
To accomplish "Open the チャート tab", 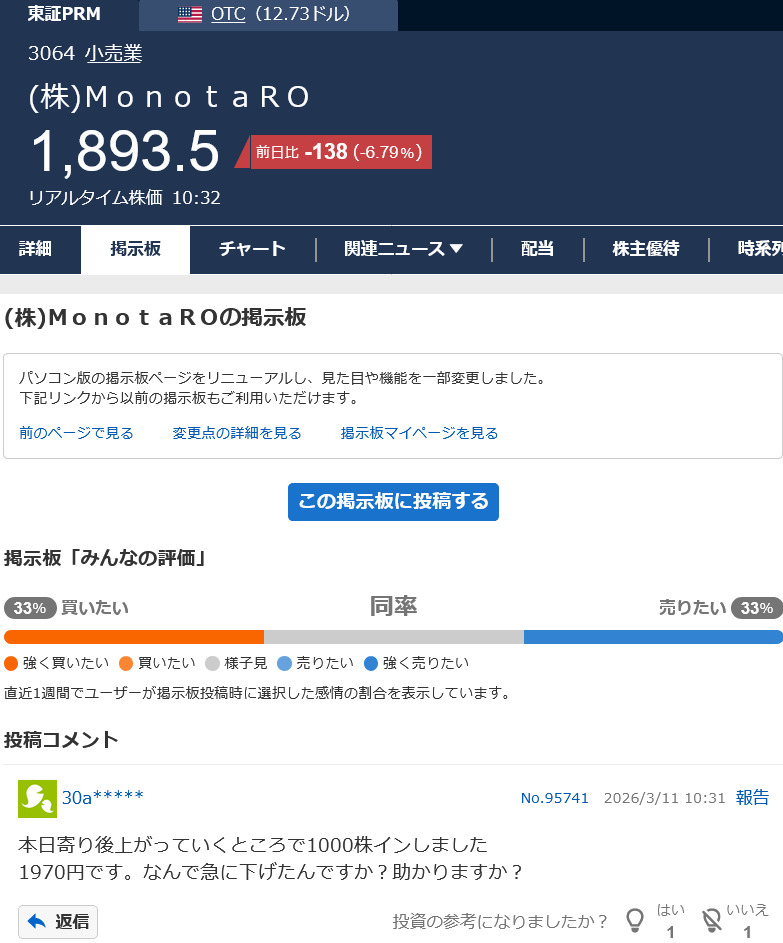I will point(252,250).
